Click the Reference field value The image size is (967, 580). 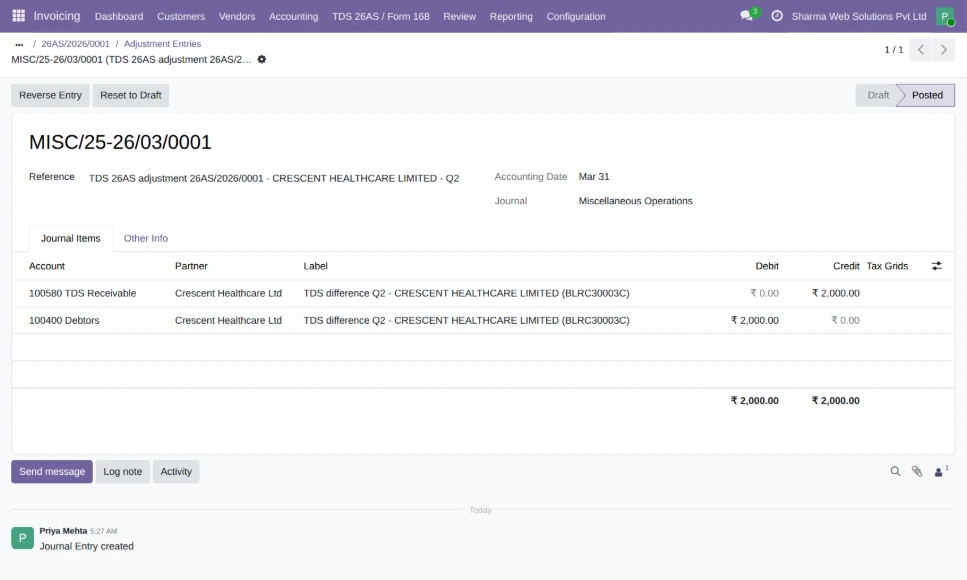(274, 178)
